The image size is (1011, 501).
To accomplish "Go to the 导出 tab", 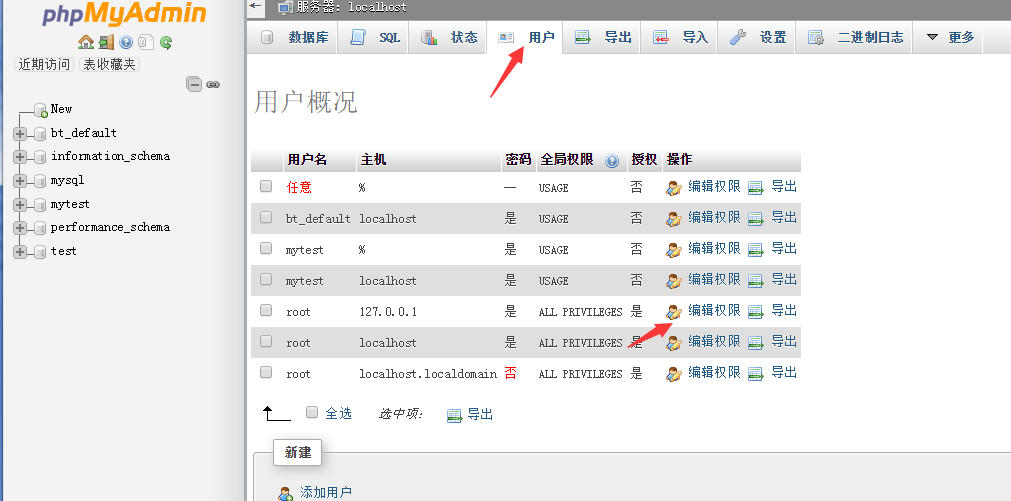I will [x=603, y=37].
